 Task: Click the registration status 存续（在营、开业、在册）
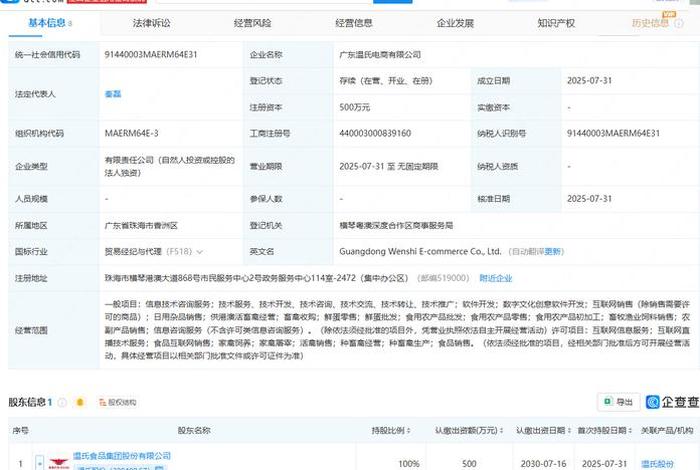click(x=386, y=81)
